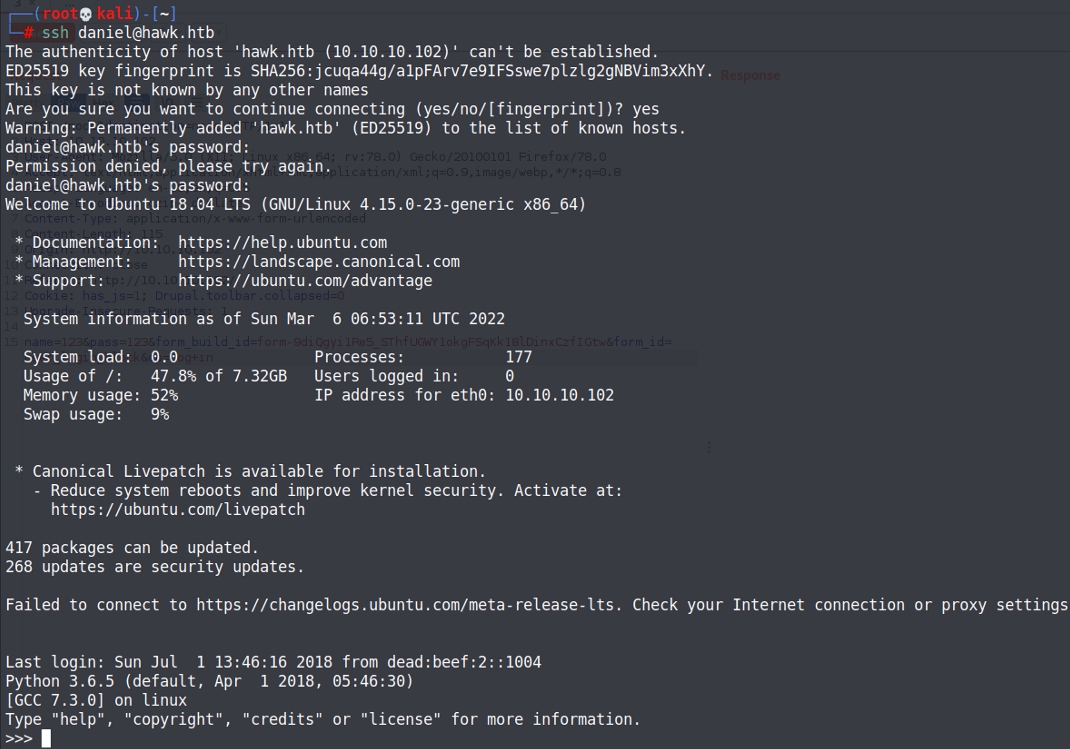Click the faint red Response label
Viewport: 1070px width, 749px height.
(x=750, y=75)
